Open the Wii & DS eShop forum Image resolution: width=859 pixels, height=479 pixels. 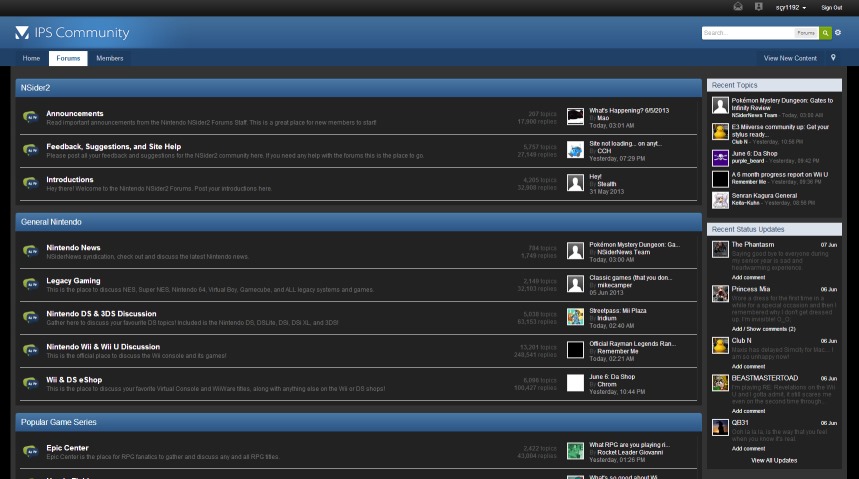[74, 379]
